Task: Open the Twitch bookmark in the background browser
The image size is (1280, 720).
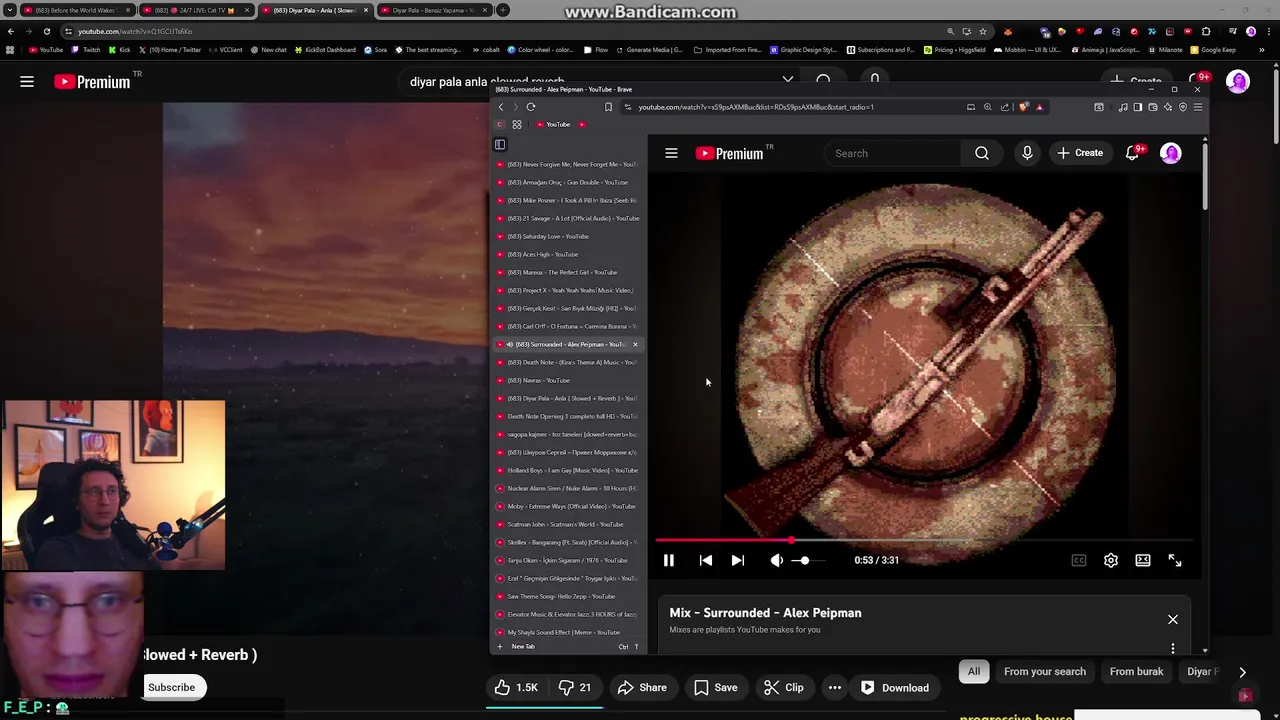Action: (87, 50)
